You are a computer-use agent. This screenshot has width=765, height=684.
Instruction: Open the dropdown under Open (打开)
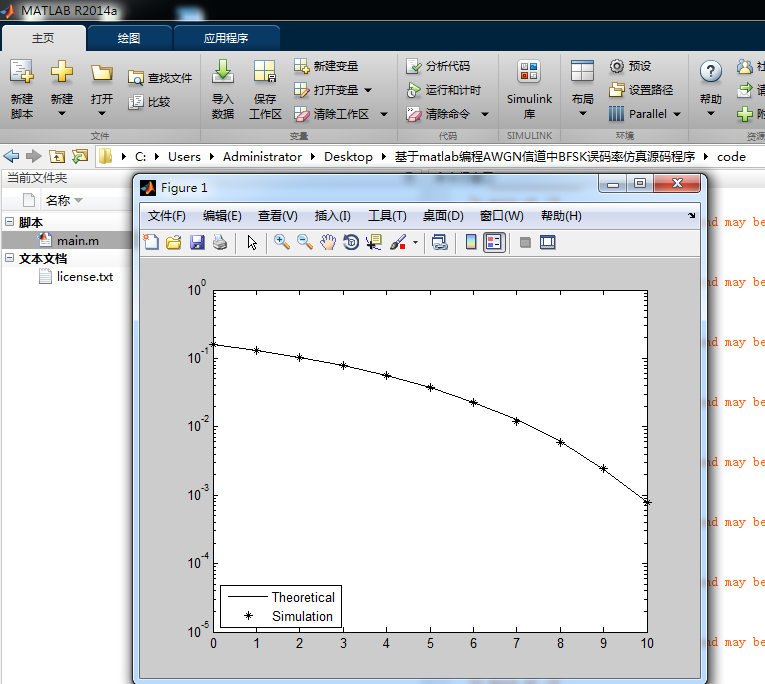(101, 114)
